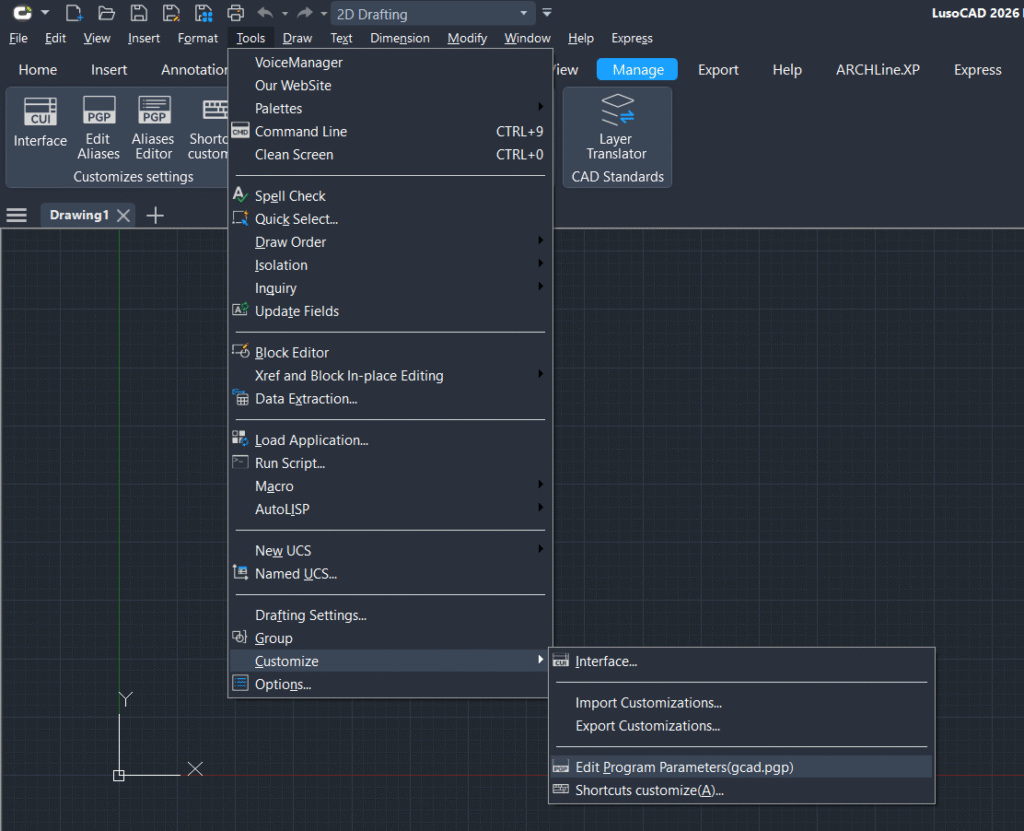Launch the Aliases Editor

click(153, 125)
